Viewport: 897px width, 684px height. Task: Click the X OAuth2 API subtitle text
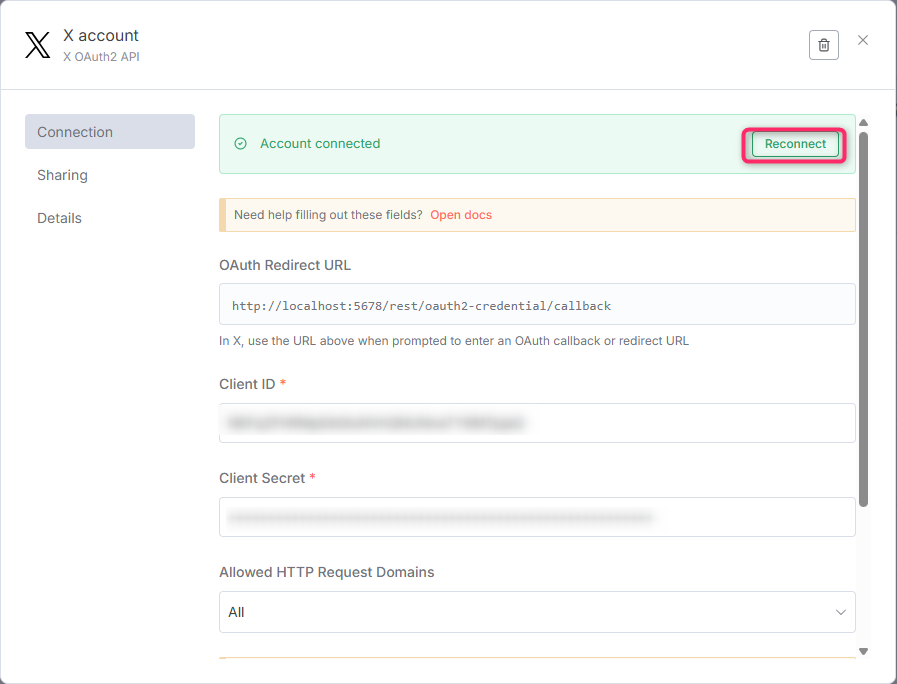click(101, 57)
